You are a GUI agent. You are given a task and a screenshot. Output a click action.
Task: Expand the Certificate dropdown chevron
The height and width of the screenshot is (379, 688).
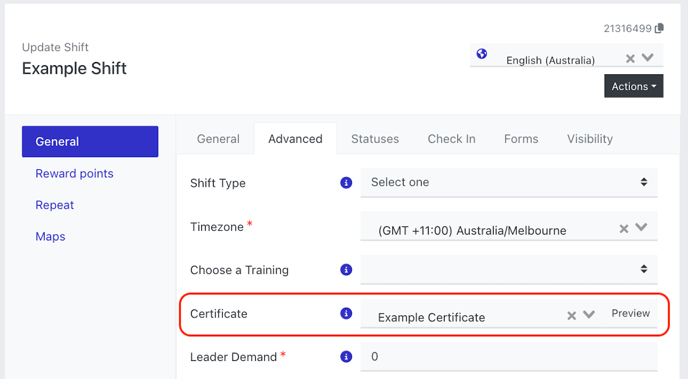click(x=589, y=314)
